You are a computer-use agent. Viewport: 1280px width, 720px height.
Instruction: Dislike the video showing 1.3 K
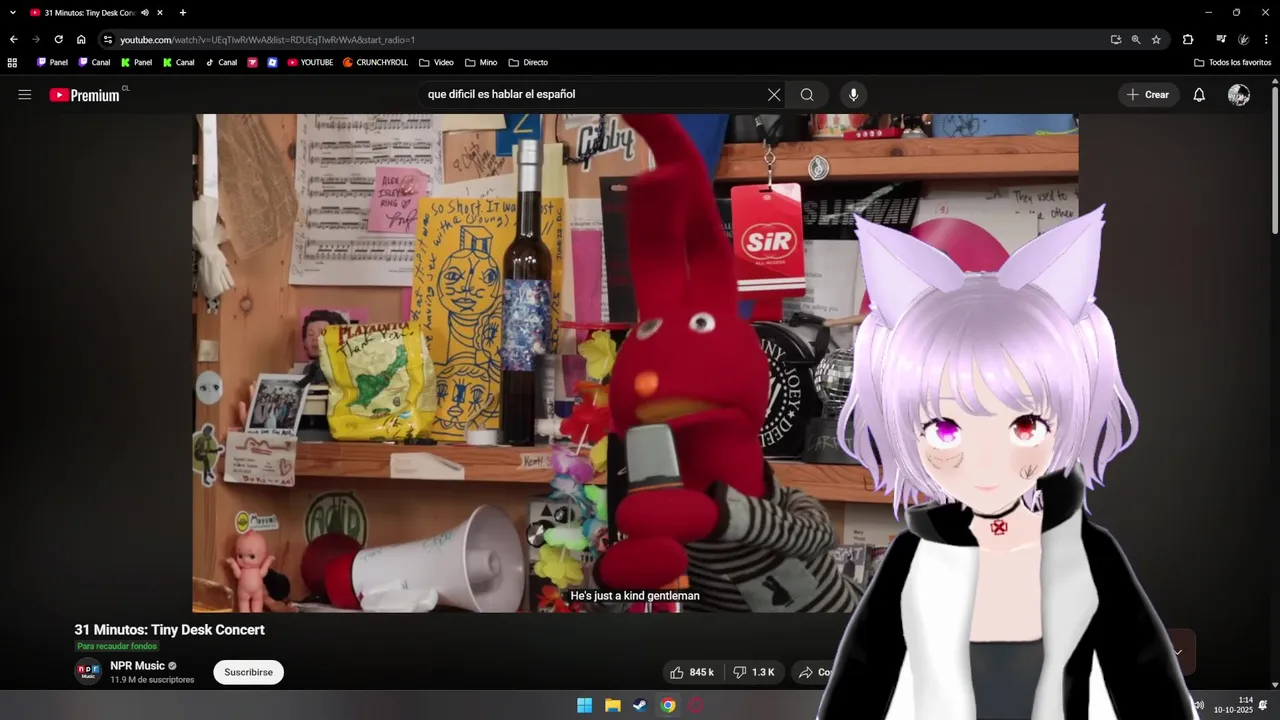755,672
